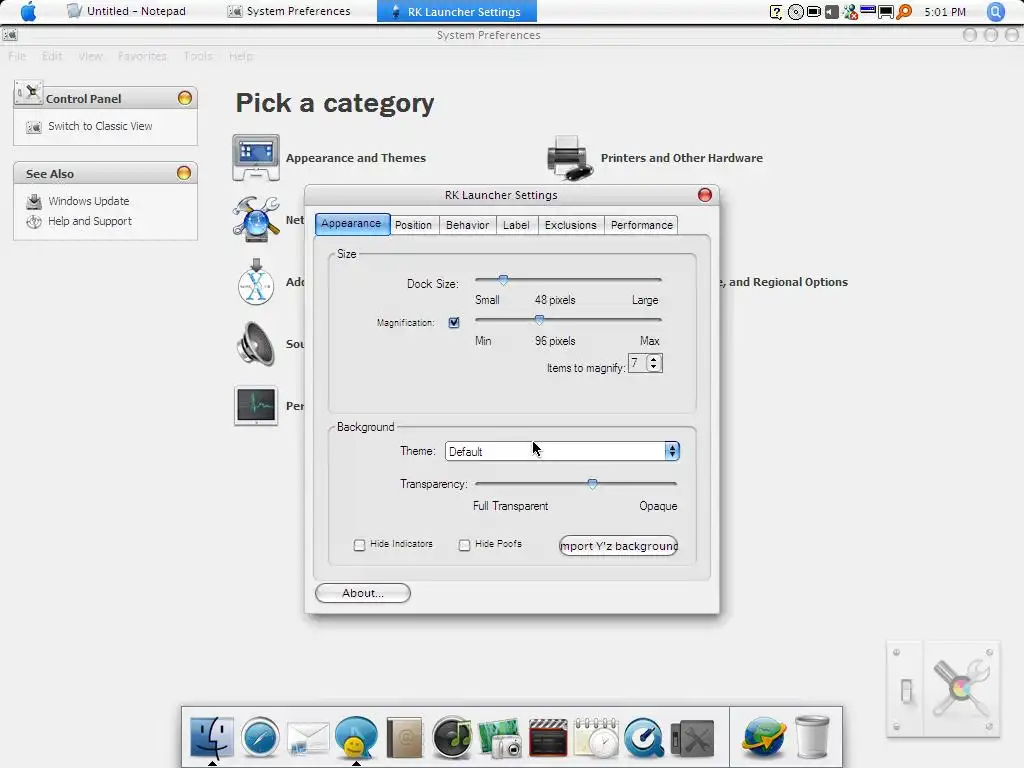The width and height of the screenshot is (1024, 768).
Task: Open the Help and Support link
Action: click(89, 221)
